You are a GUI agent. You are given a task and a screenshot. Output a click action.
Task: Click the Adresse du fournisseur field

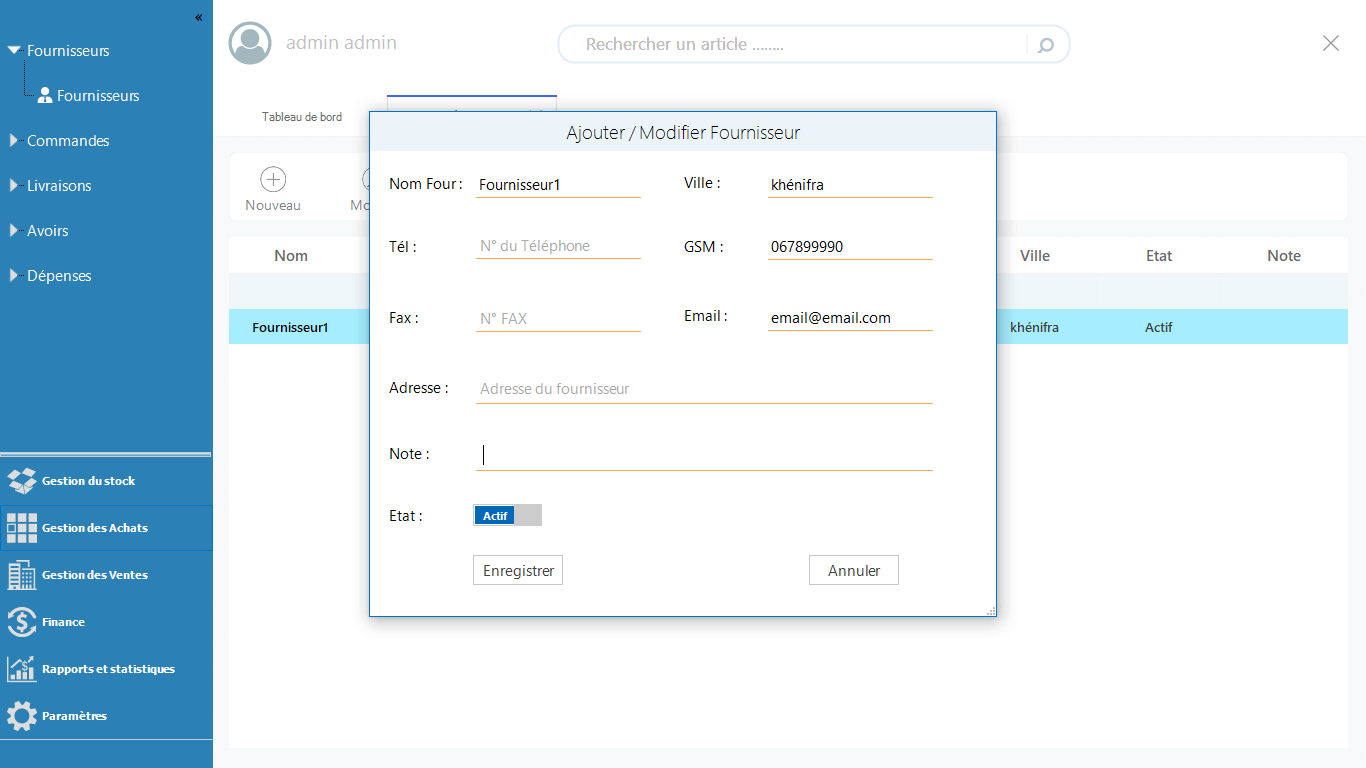[704, 389]
